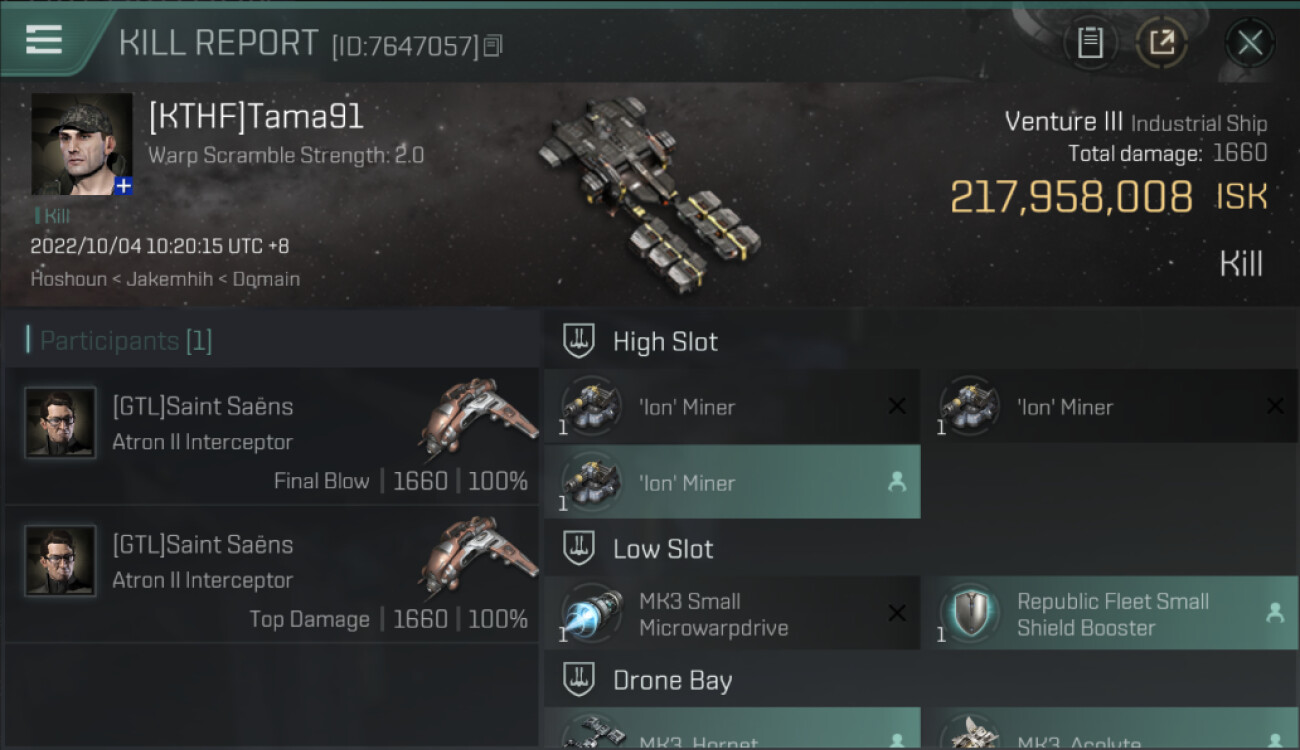Viewport: 1300px width, 750px height.
Task: Click the MK3 Small Microwarpdrive icon
Action: point(590,613)
